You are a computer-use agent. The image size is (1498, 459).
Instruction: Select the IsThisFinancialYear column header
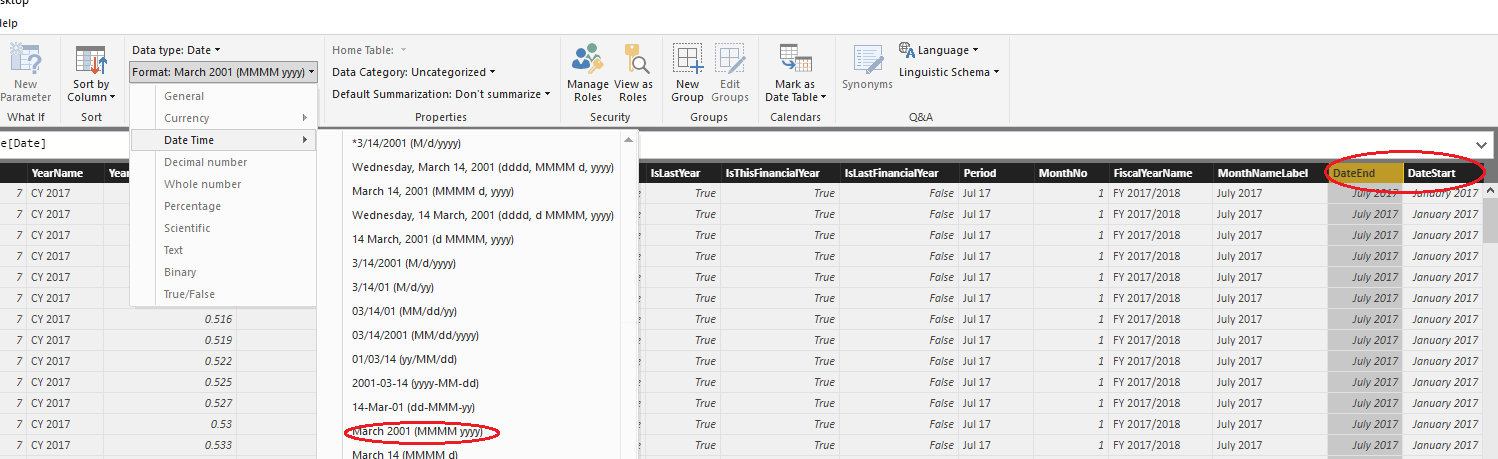(779, 173)
